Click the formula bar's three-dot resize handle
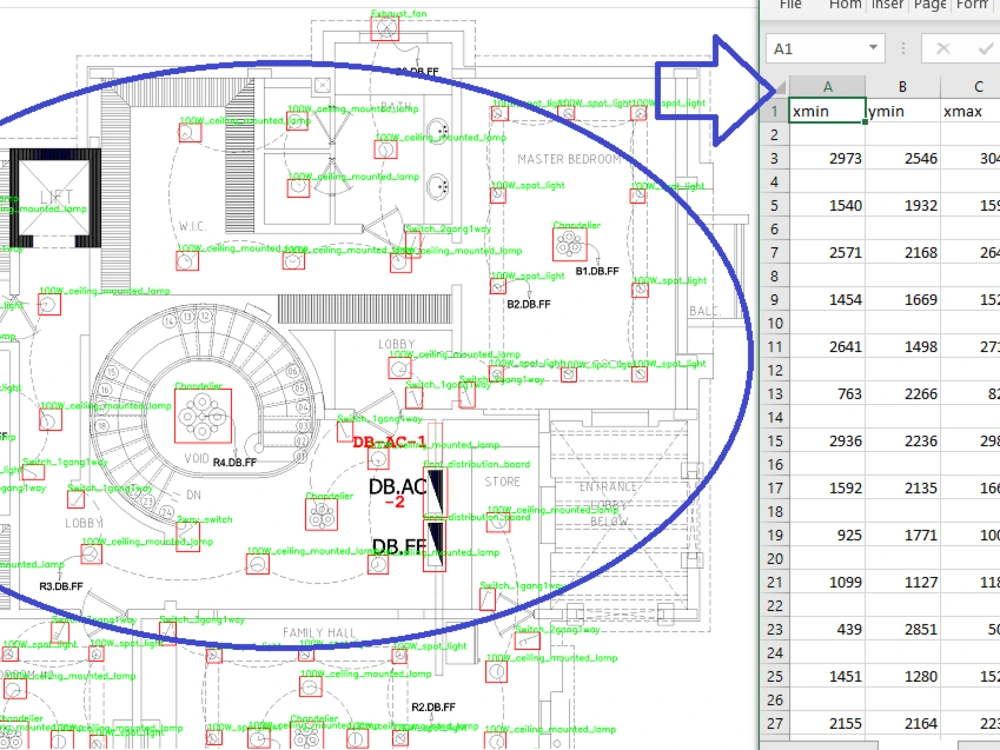Image resolution: width=1000 pixels, height=750 pixels. click(x=903, y=48)
